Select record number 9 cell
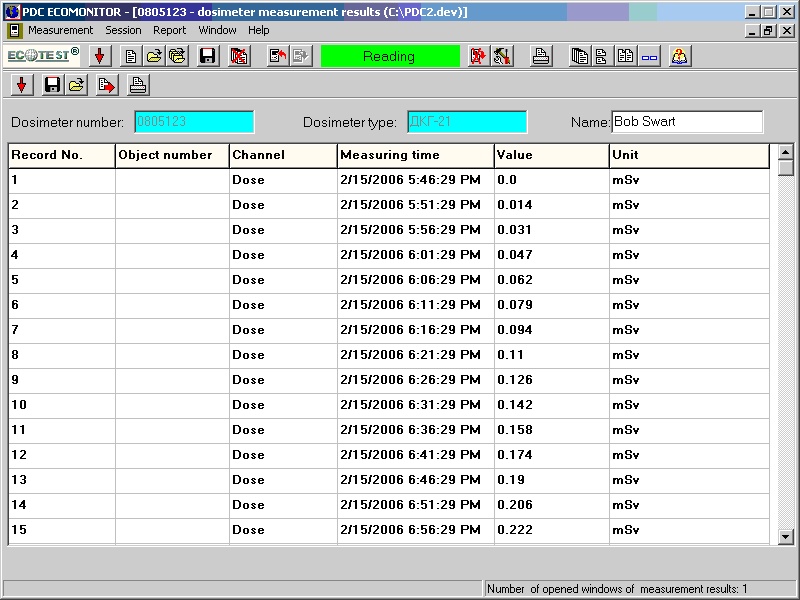 (62, 380)
